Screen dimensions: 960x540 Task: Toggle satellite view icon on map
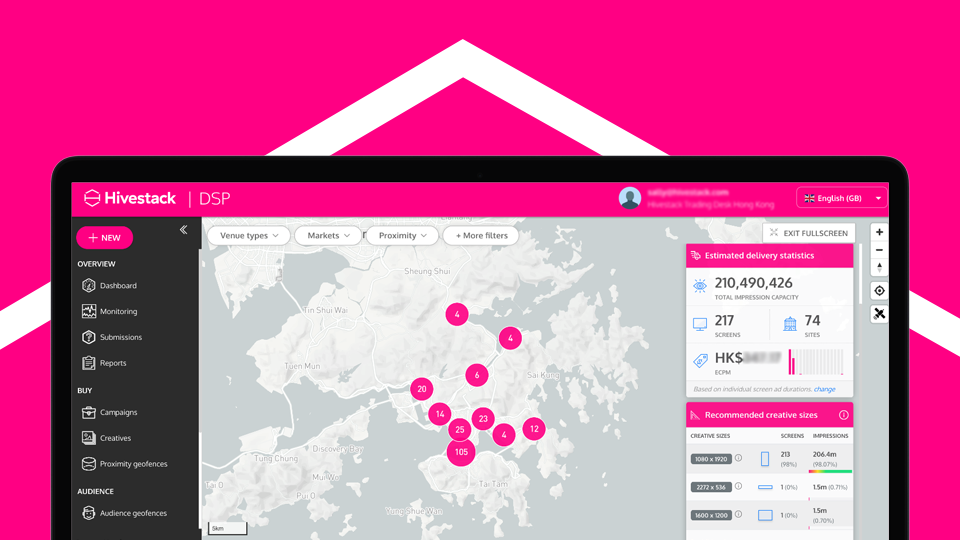coord(879,314)
